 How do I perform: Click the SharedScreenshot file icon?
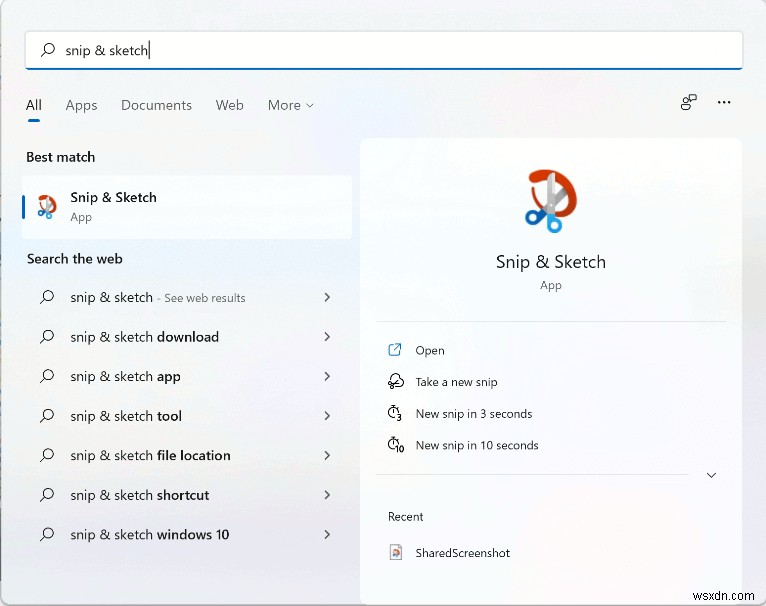(396, 552)
